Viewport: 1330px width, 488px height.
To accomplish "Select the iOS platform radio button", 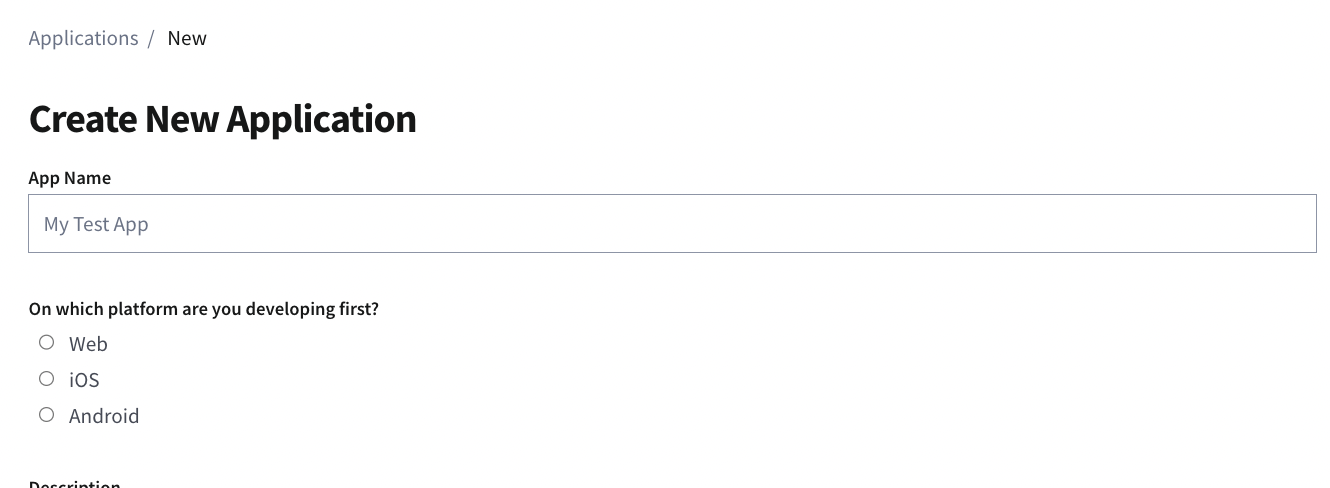I will coord(46,379).
